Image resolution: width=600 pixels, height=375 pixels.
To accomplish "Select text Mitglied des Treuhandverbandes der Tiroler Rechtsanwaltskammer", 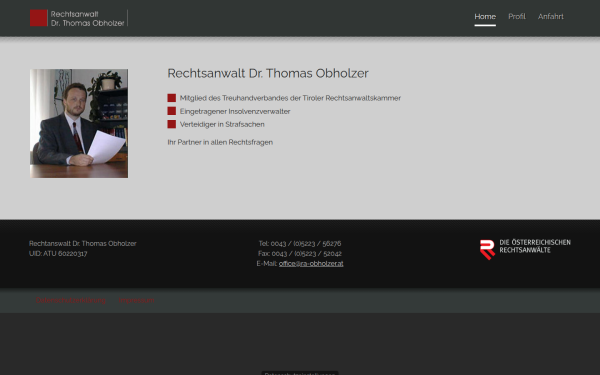I will 290,98.
